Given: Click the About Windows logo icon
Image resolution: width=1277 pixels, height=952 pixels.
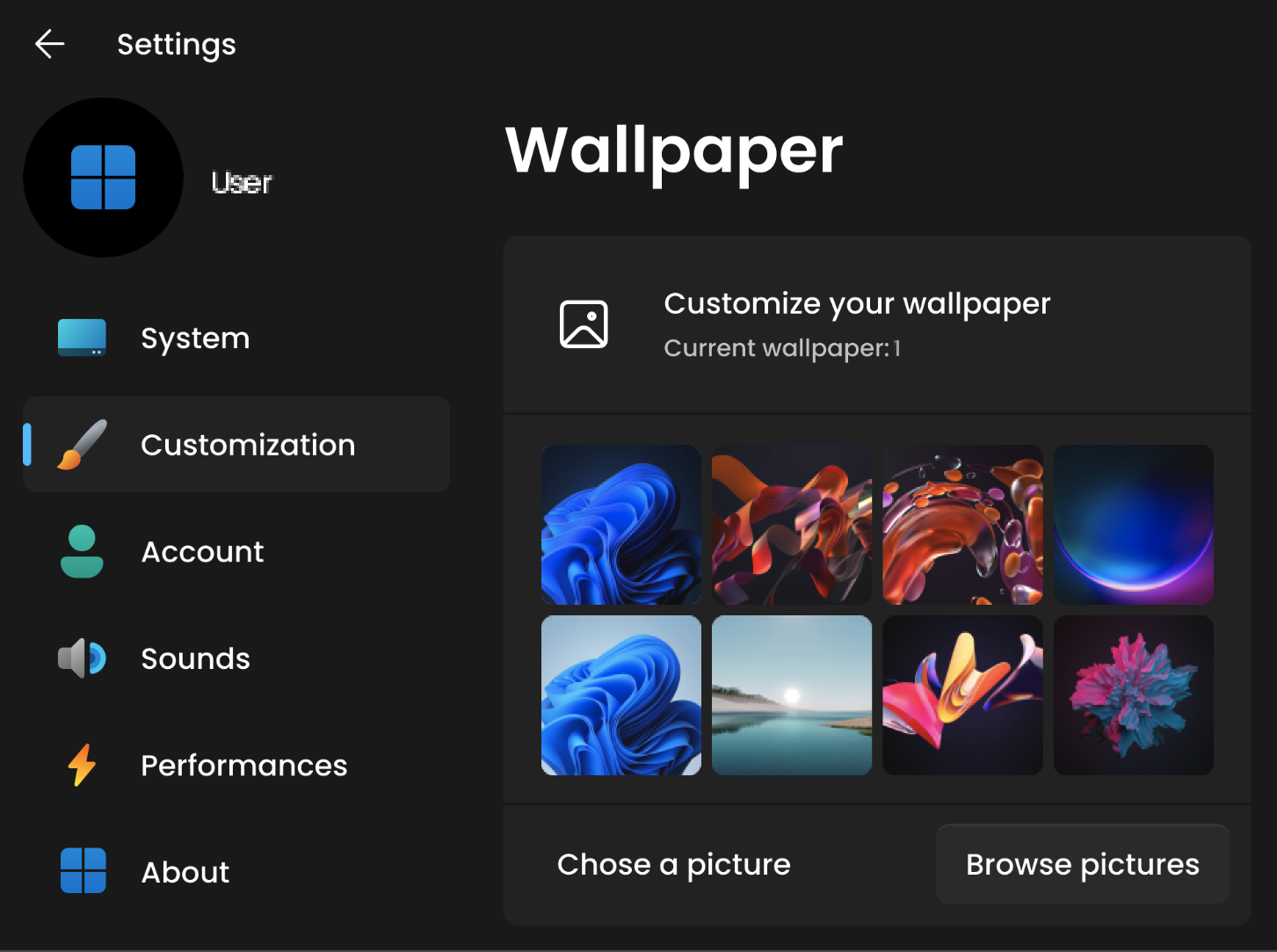Looking at the screenshot, I should click(x=83, y=871).
